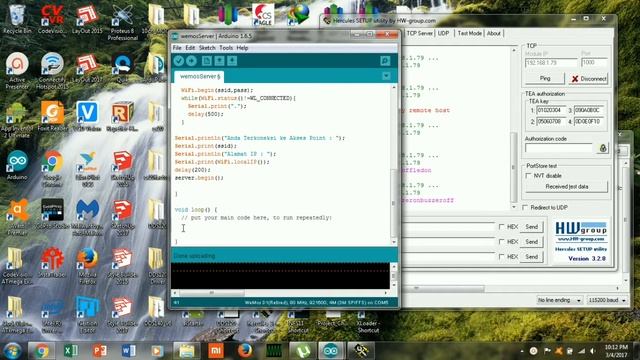Click the Ping button in Hercules
Screen dimensions: 640x360
click(x=545, y=78)
